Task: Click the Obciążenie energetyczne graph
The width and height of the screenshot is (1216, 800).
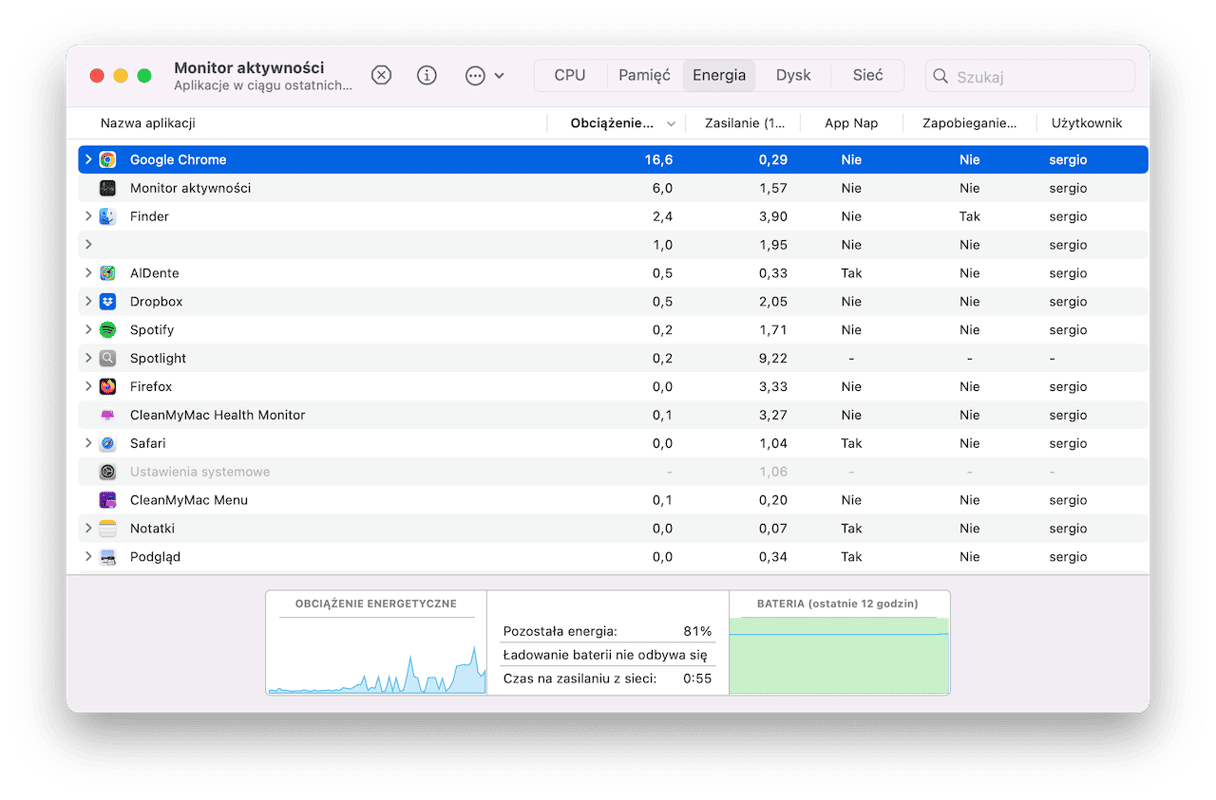Action: pyautogui.click(x=376, y=642)
